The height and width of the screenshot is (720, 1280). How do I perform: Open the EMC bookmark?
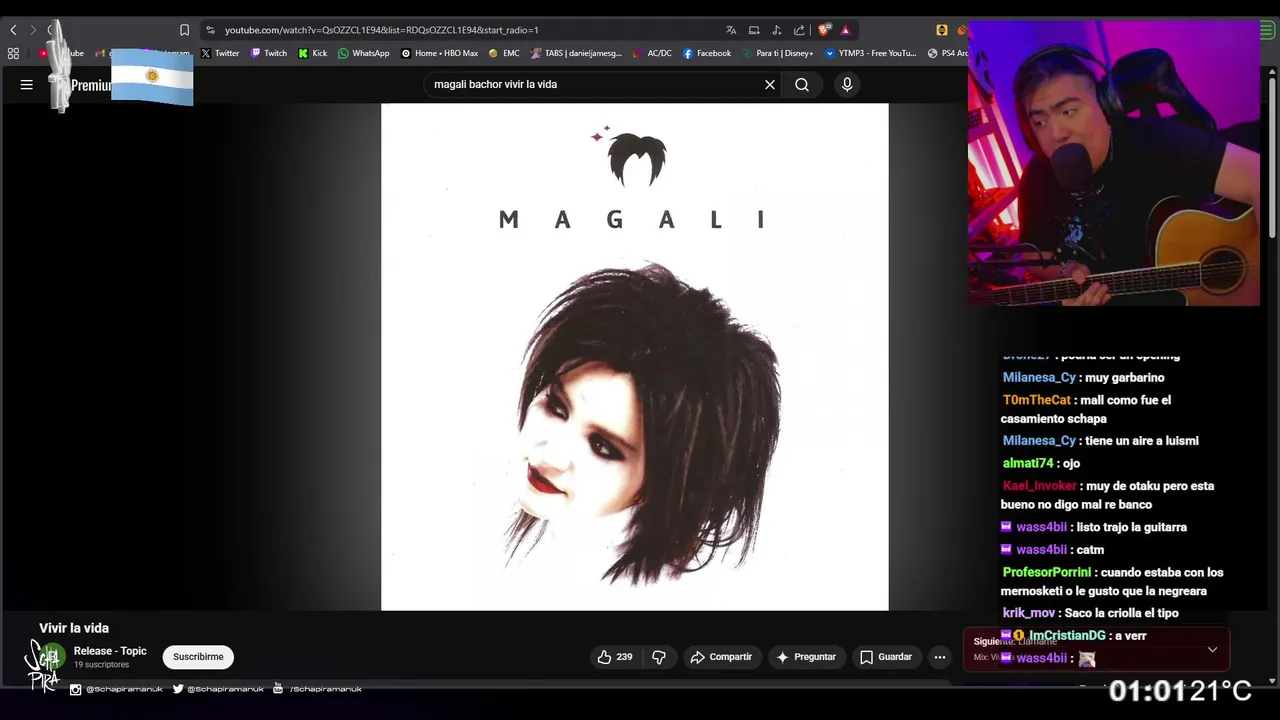coord(504,53)
